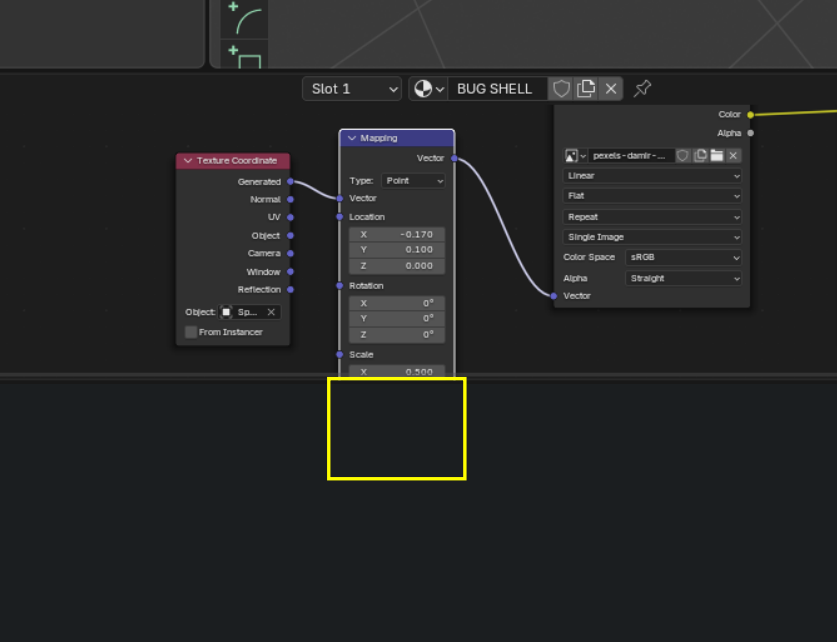Open the Flat projection dropdown

click(x=652, y=196)
